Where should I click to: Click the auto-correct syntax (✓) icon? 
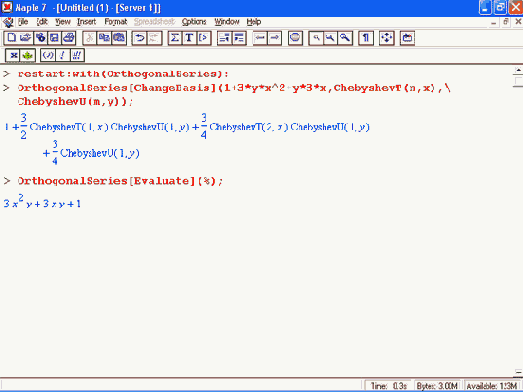pyautogui.click(x=48, y=55)
